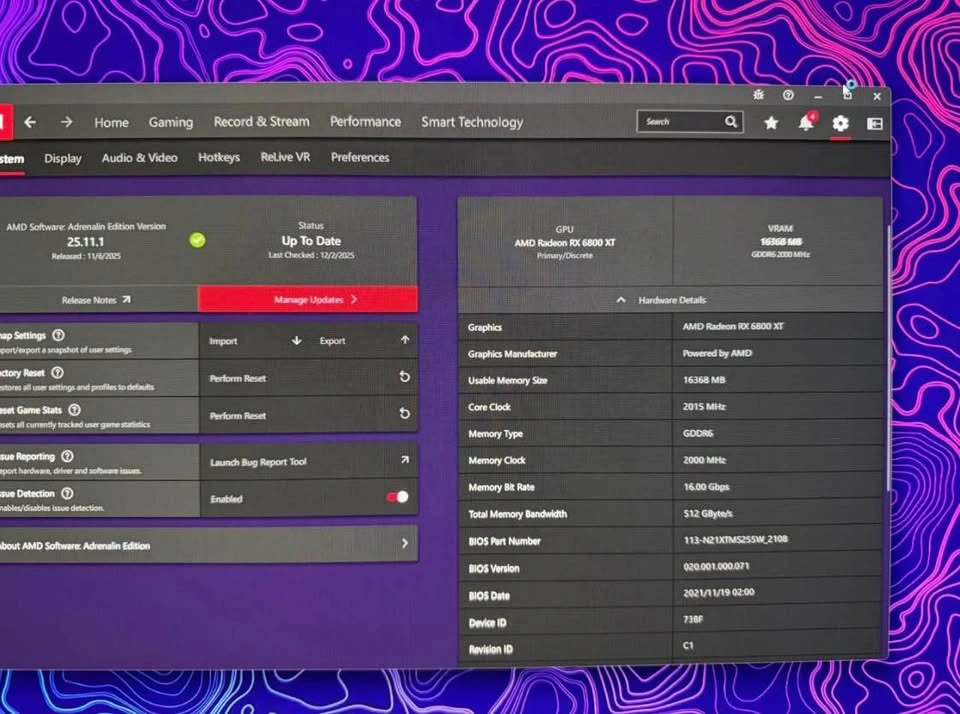Click the Launch Bug Report Tool arrow icon
This screenshot has height=714, width=960.
pos(405,459)
